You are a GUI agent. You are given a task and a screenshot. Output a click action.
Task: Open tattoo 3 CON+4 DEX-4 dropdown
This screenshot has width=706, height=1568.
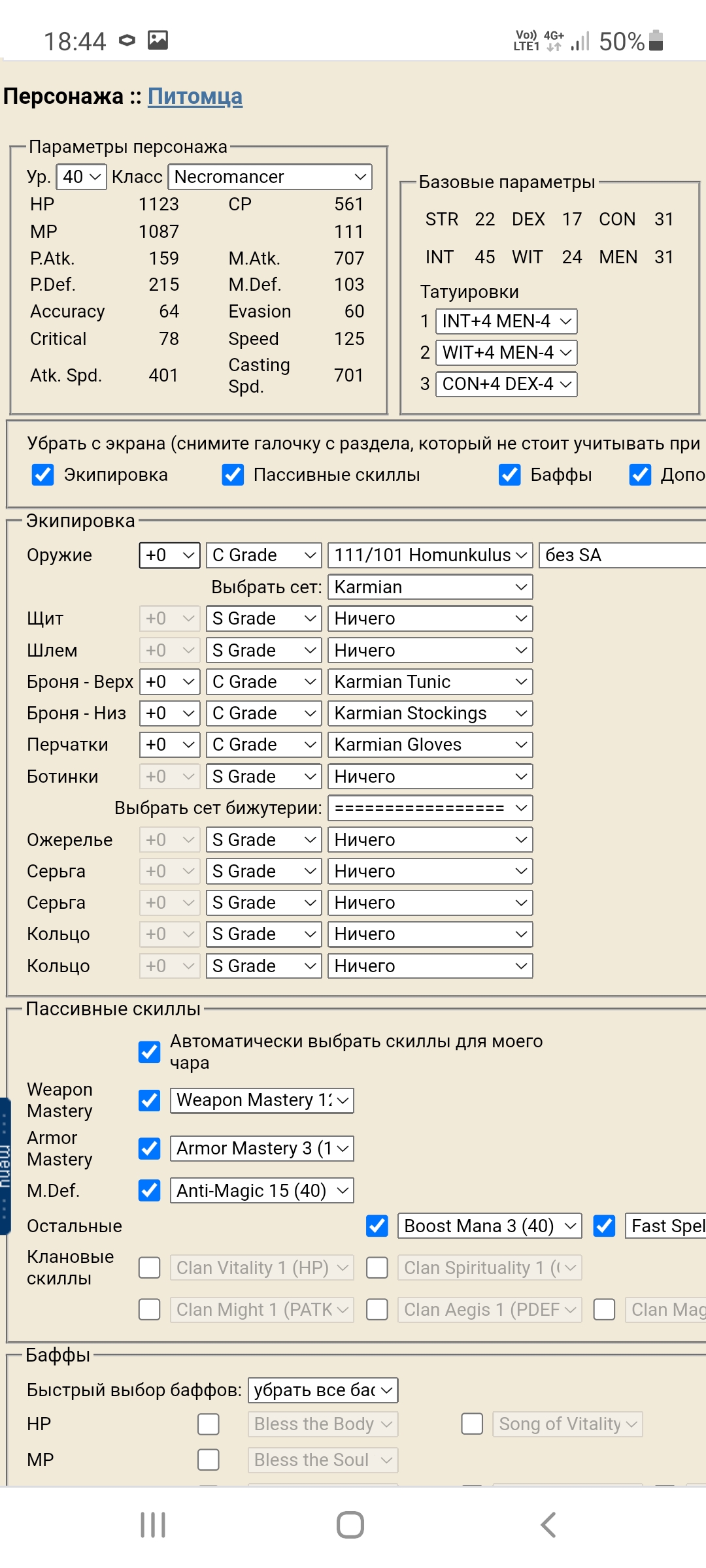click(507, 384)
